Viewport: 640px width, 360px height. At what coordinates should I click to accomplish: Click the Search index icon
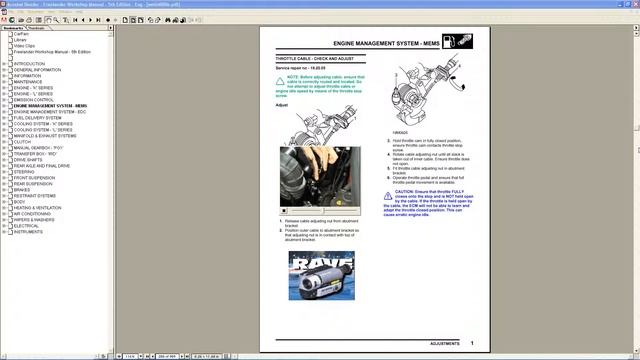[x=176, y=20]
